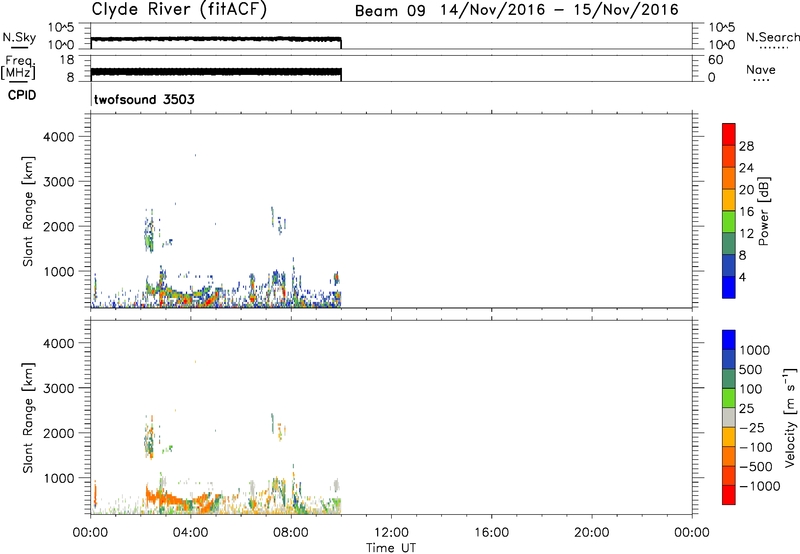Click the '04:00' time tick label
Image resolution: width=800 pixels, height=554 pixels.
click(x=191, y=533)
